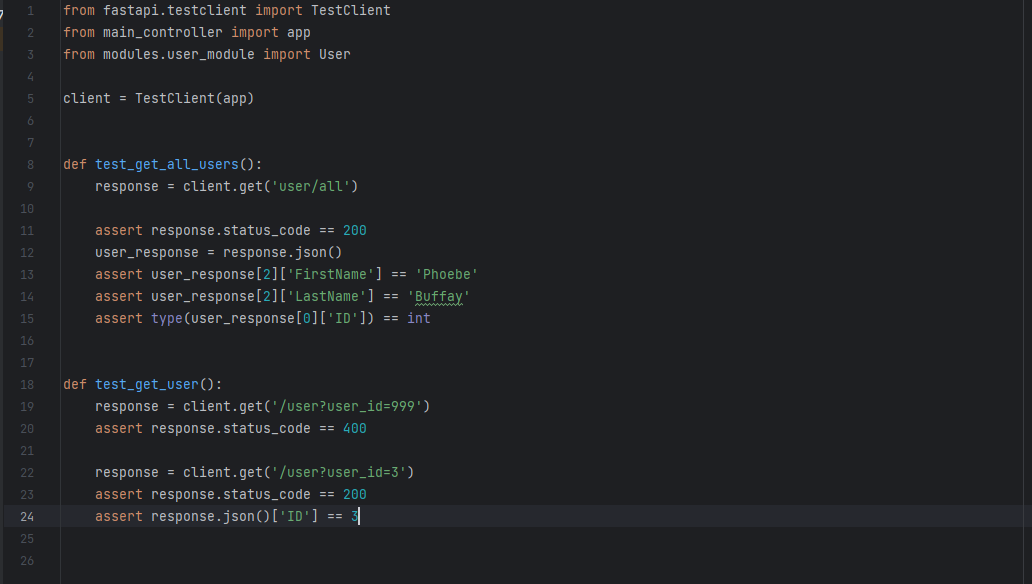Click the 400 status code on line 20
The image size is (1032, 584).
[355, 428]
